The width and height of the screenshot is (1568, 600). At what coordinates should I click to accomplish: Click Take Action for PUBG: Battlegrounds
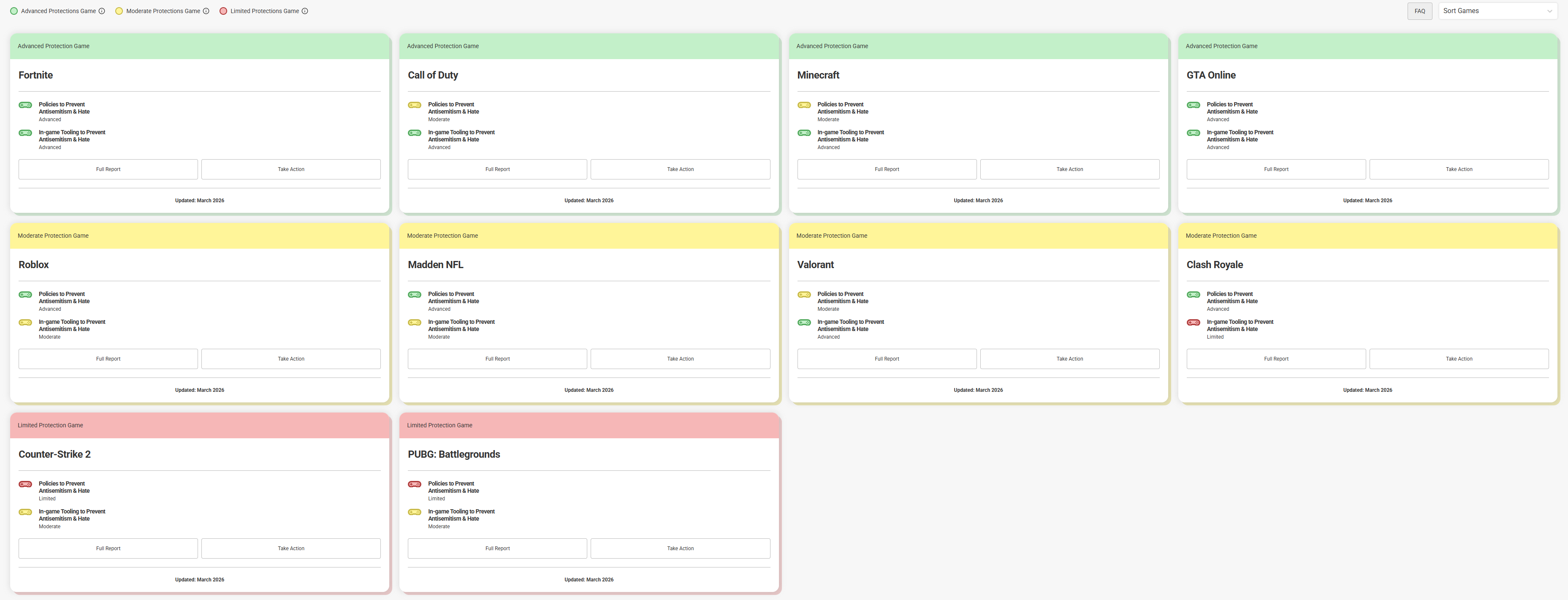[x=680, y=548]
